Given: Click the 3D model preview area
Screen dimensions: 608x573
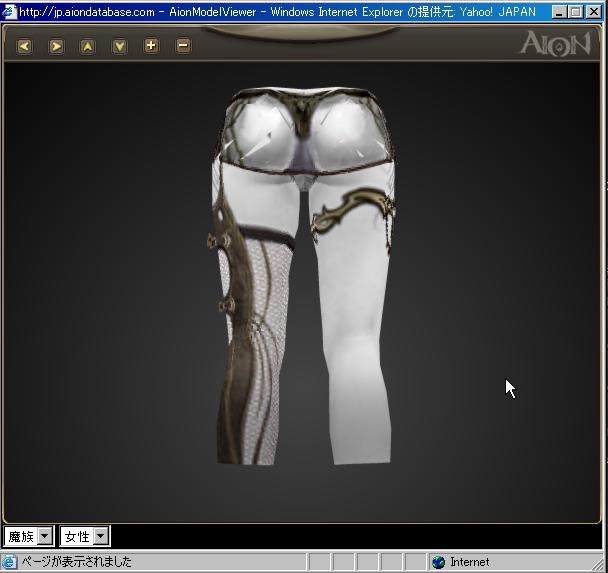Looking at the screenshot, I should point(302,292).
